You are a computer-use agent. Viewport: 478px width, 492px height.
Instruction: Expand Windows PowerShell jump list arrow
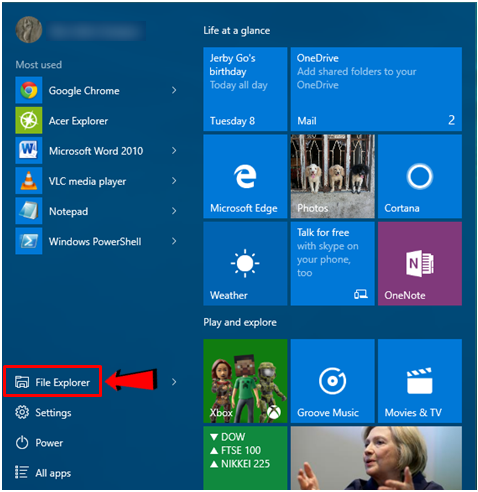[x=174, y=241]
